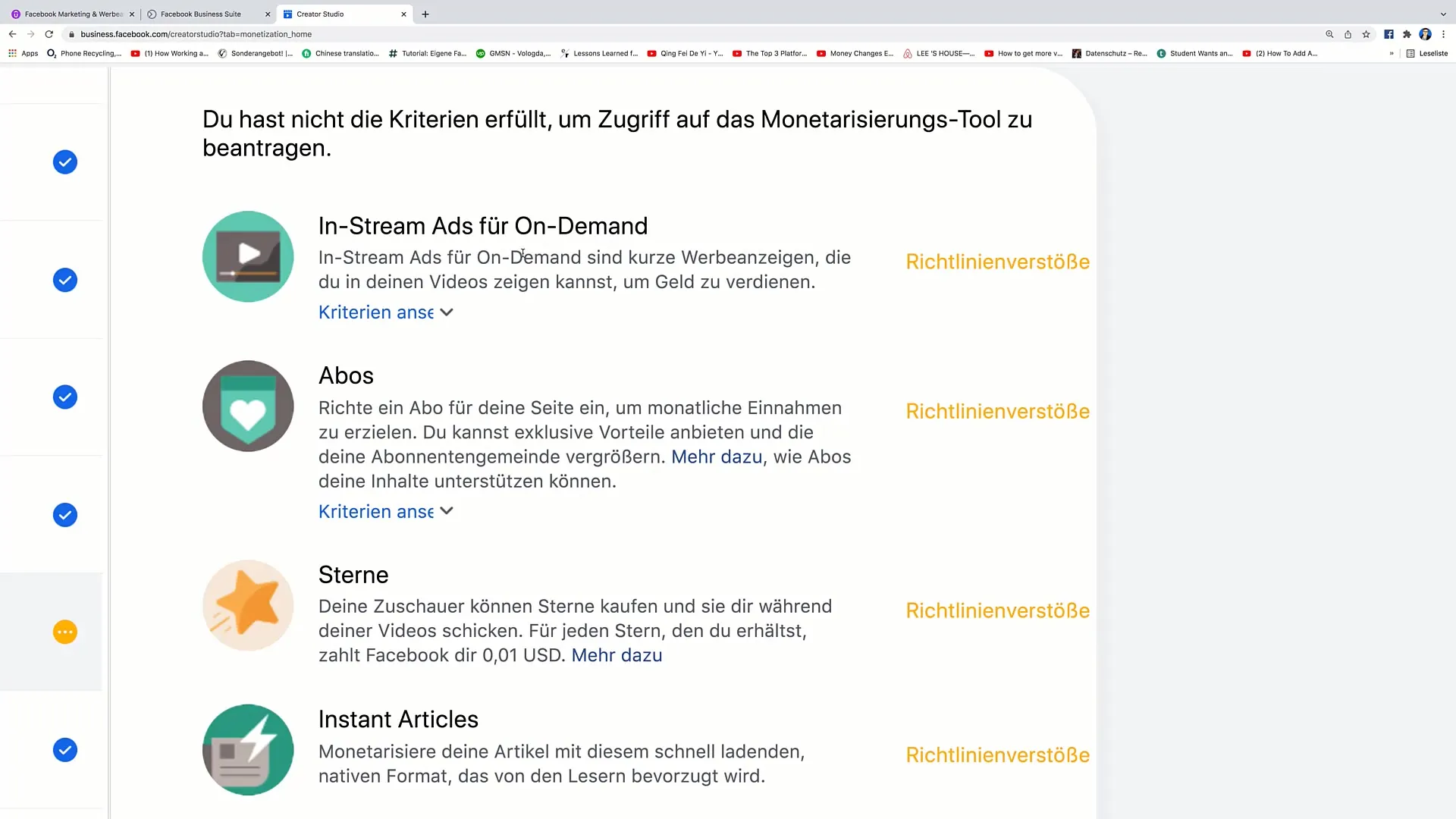
Task: Click the Abos heart subscription icon
Action: pos(247,405)
